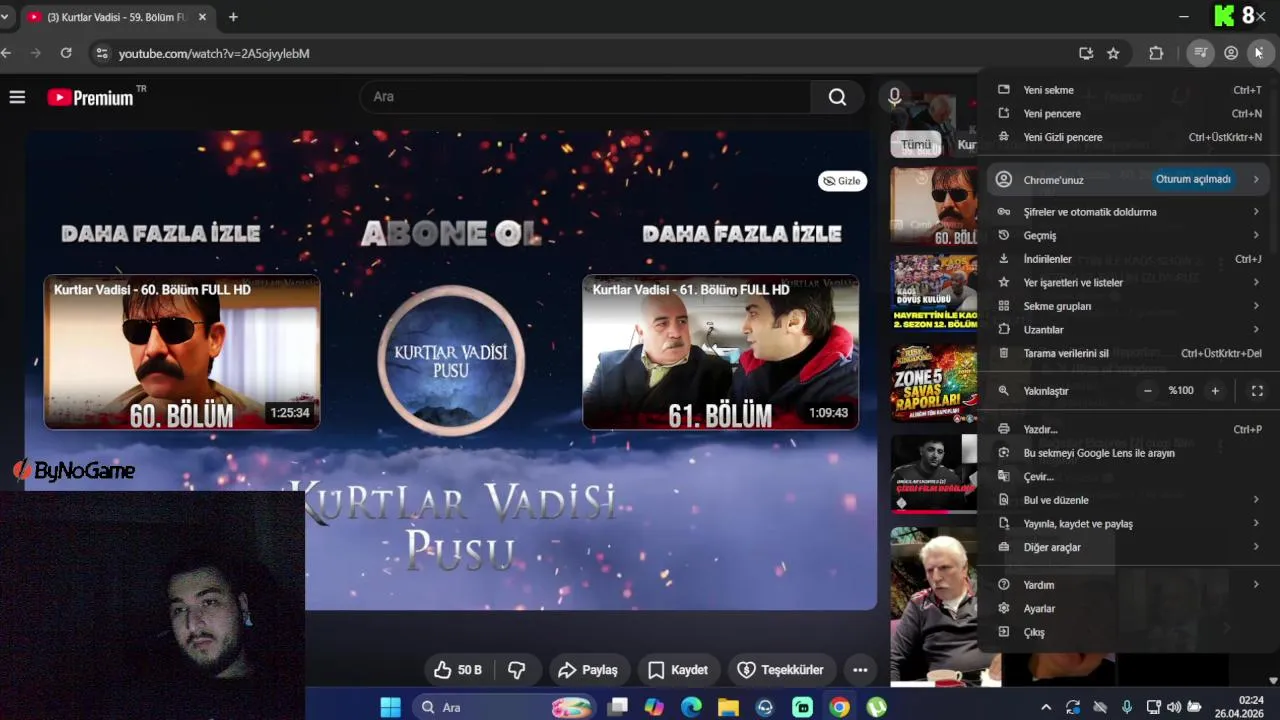Open more actions three-dot button under video
Screen dimensions: 1280x720
pyautogui.click(x=860, y=670)
